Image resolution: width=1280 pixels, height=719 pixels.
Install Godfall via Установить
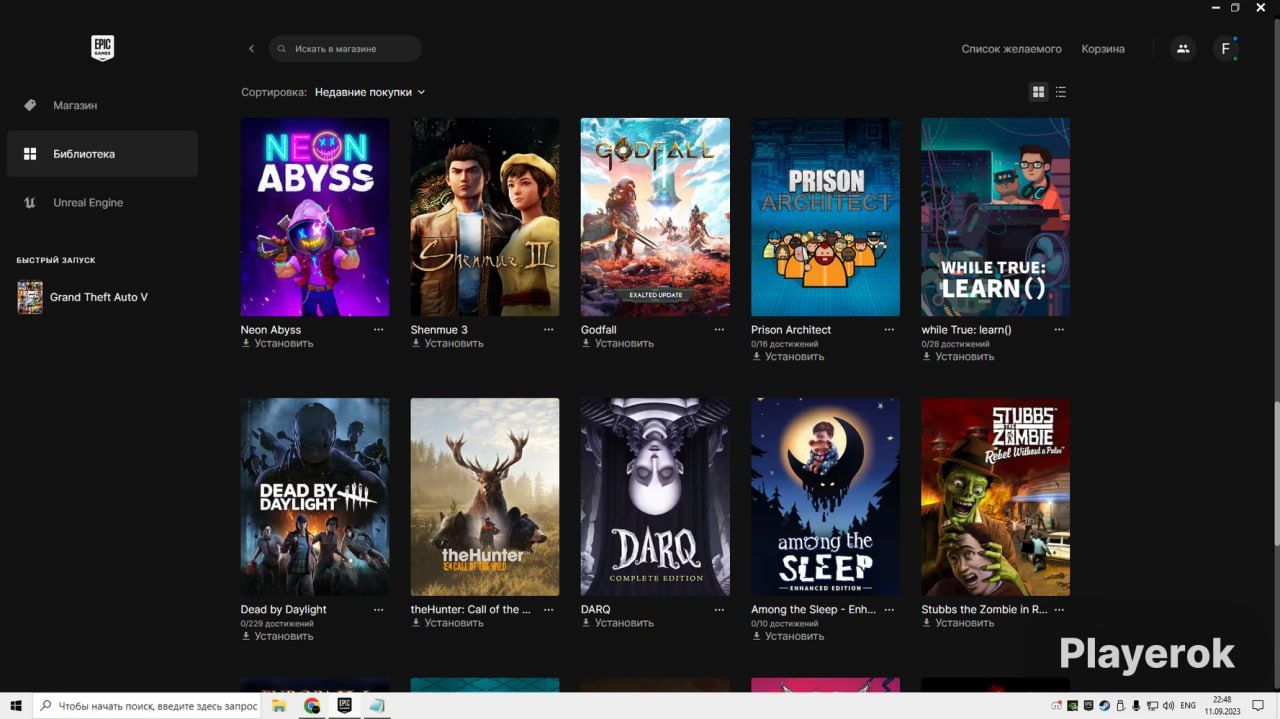tap(617, 343)
